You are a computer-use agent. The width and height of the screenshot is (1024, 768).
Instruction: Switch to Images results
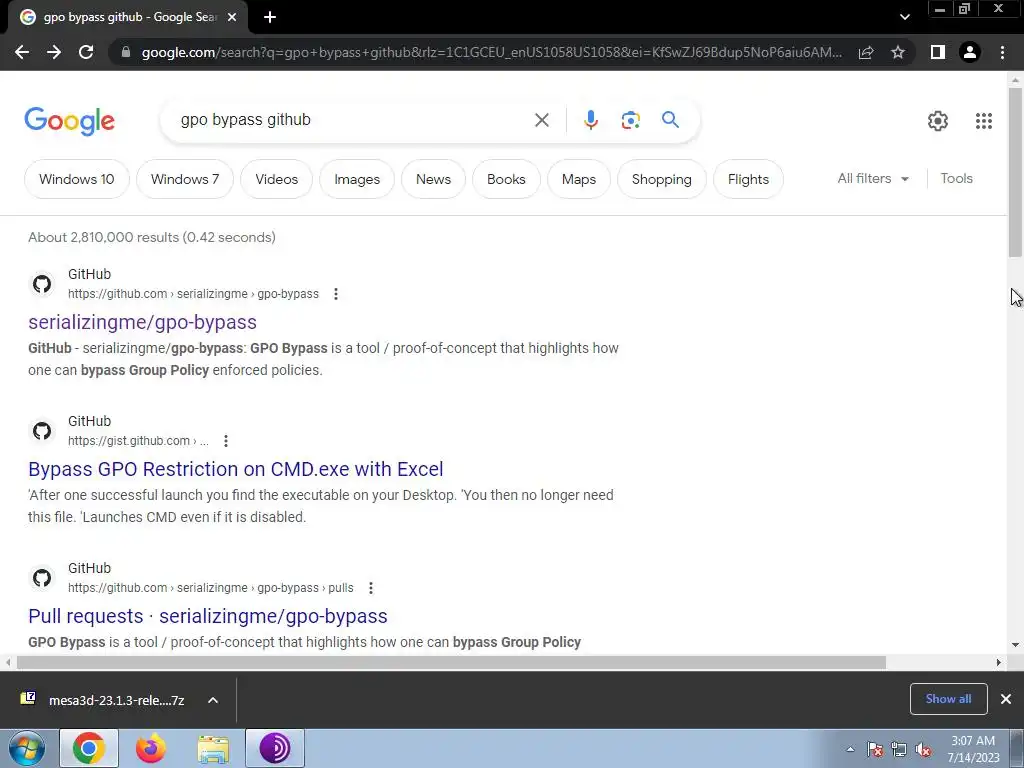click(x=357, y=179)
